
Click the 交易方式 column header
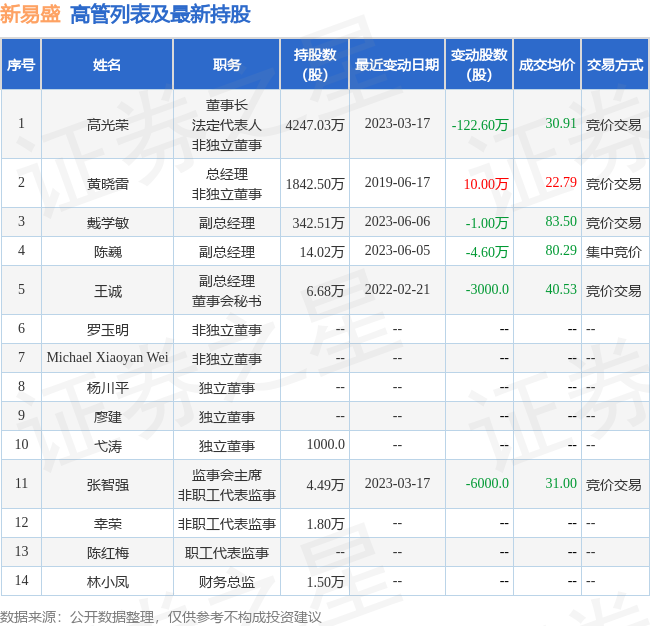tap(615, 65)
